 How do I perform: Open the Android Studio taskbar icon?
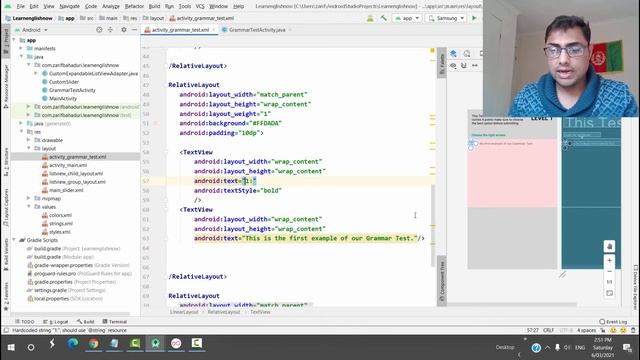(x=156, y=344)
